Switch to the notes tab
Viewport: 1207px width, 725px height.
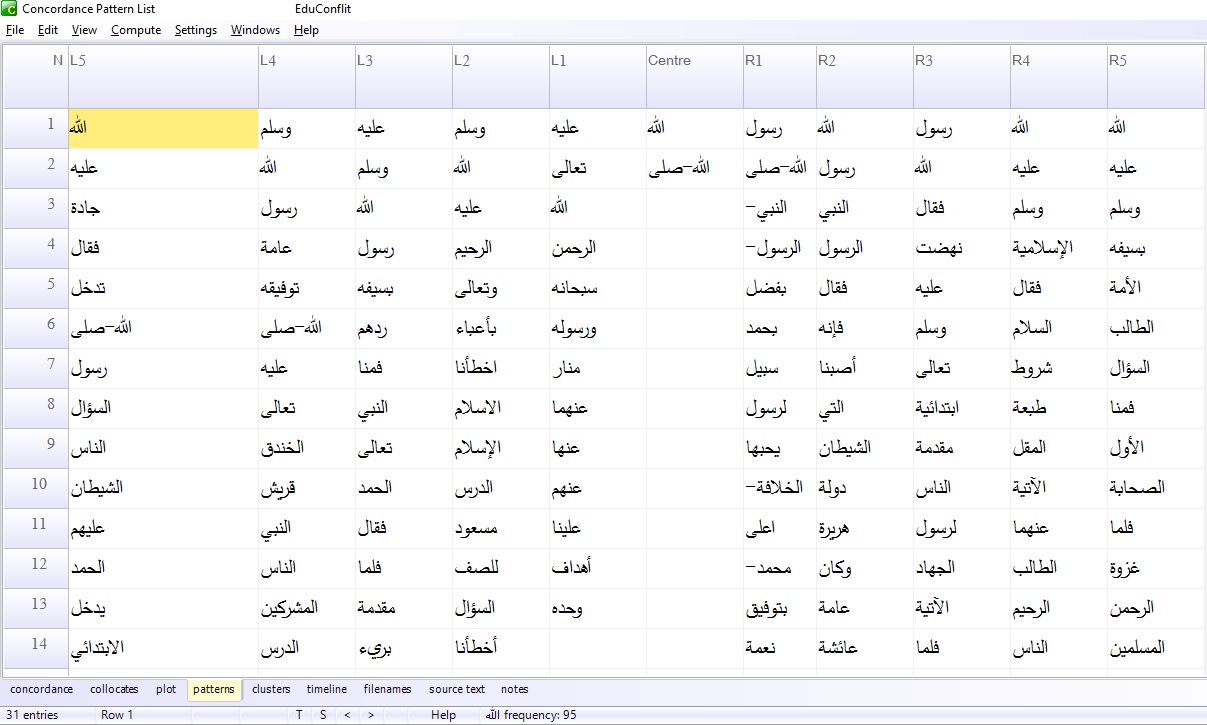[515, 689]
